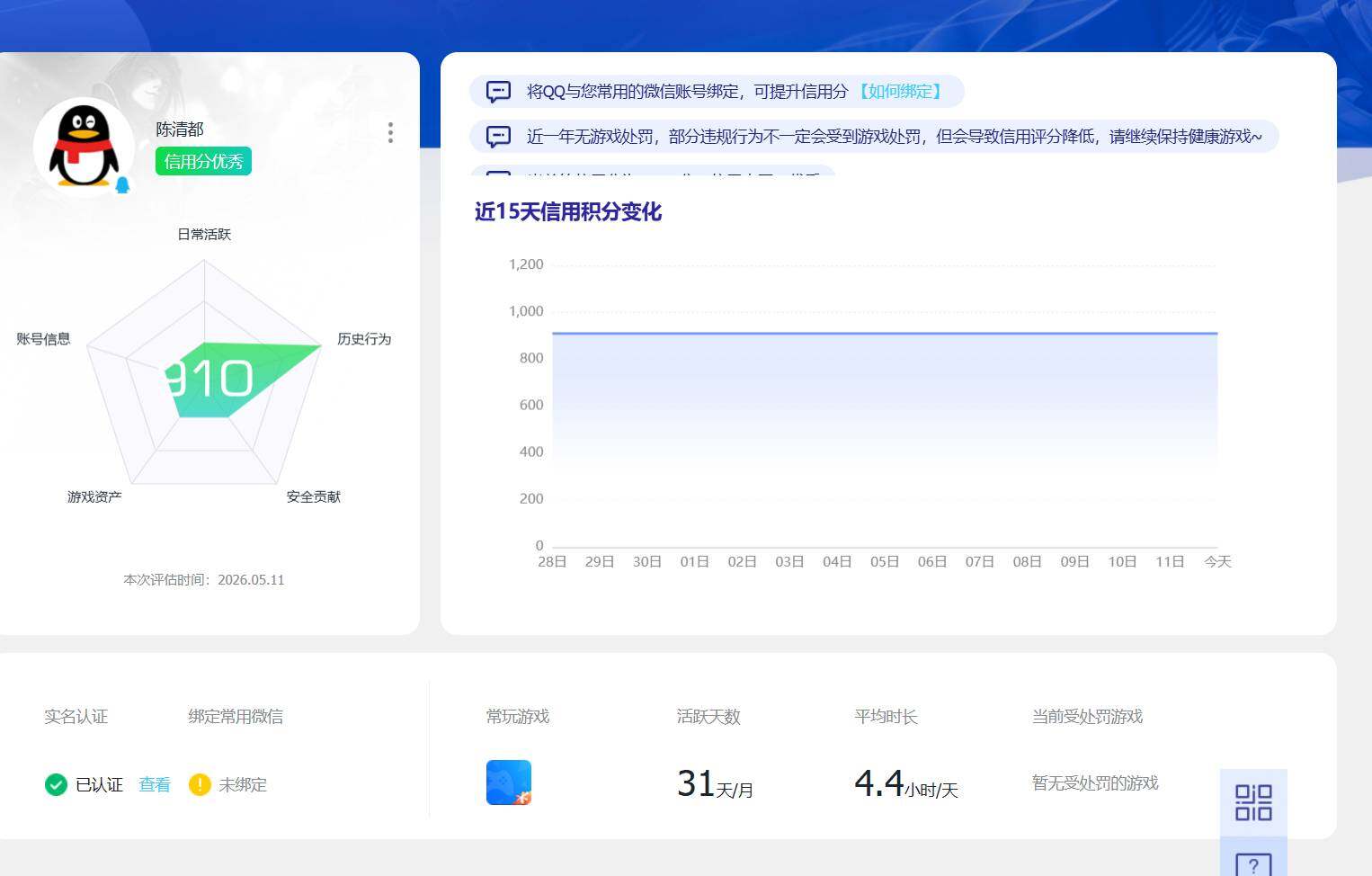Open the QR code icon

[1253, 802]
